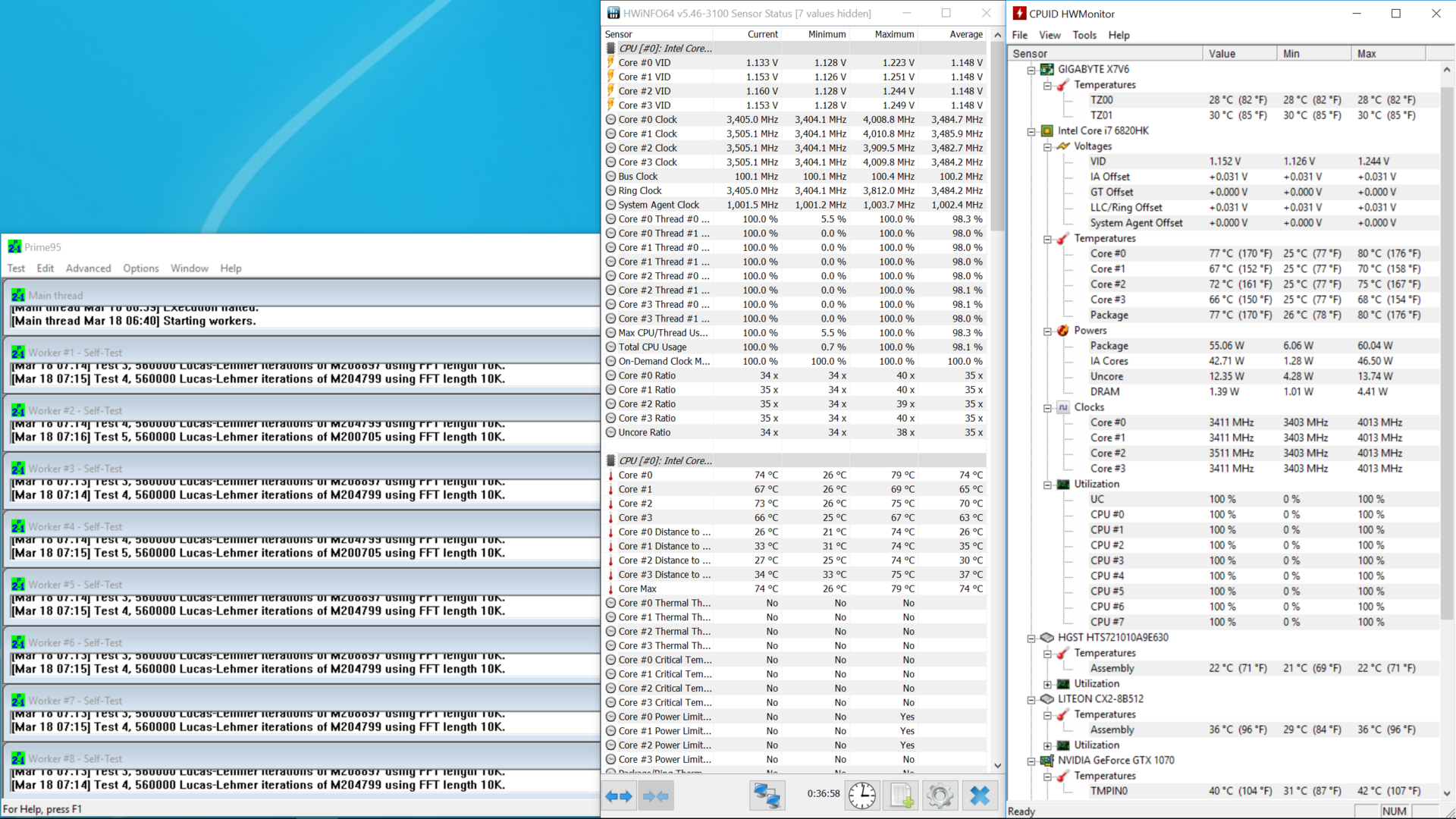Collapse the Intel Core i7 6820HK node

coord(1031,131)
